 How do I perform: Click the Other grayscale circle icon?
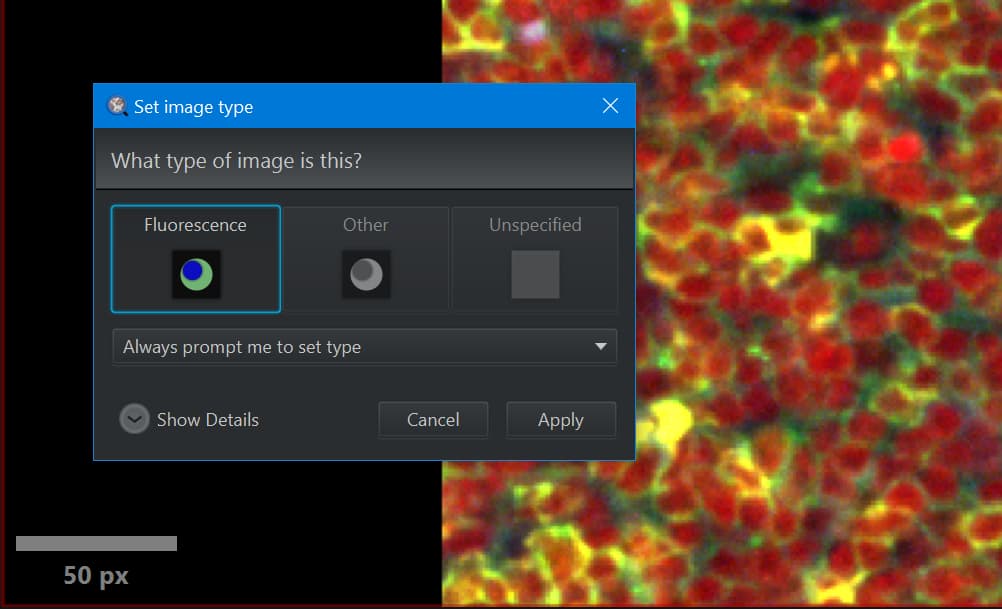pos(365,273)
